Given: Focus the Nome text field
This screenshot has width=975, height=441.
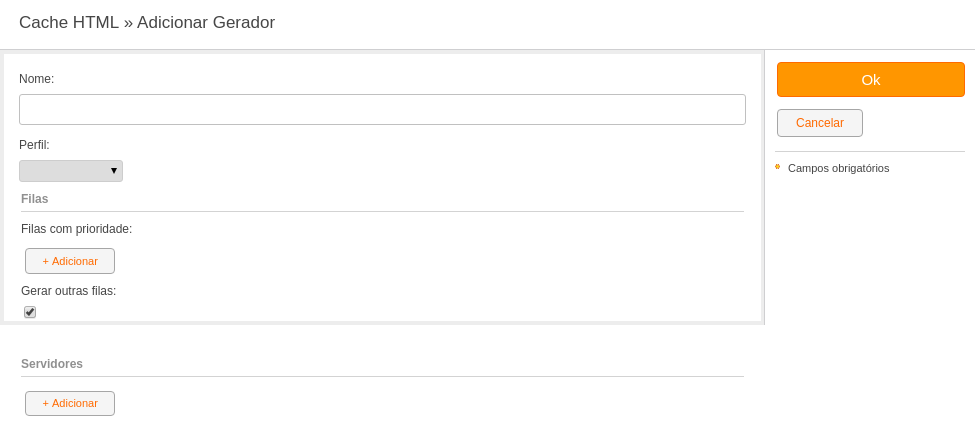Looking at the screenshot, I should (382, 109).
